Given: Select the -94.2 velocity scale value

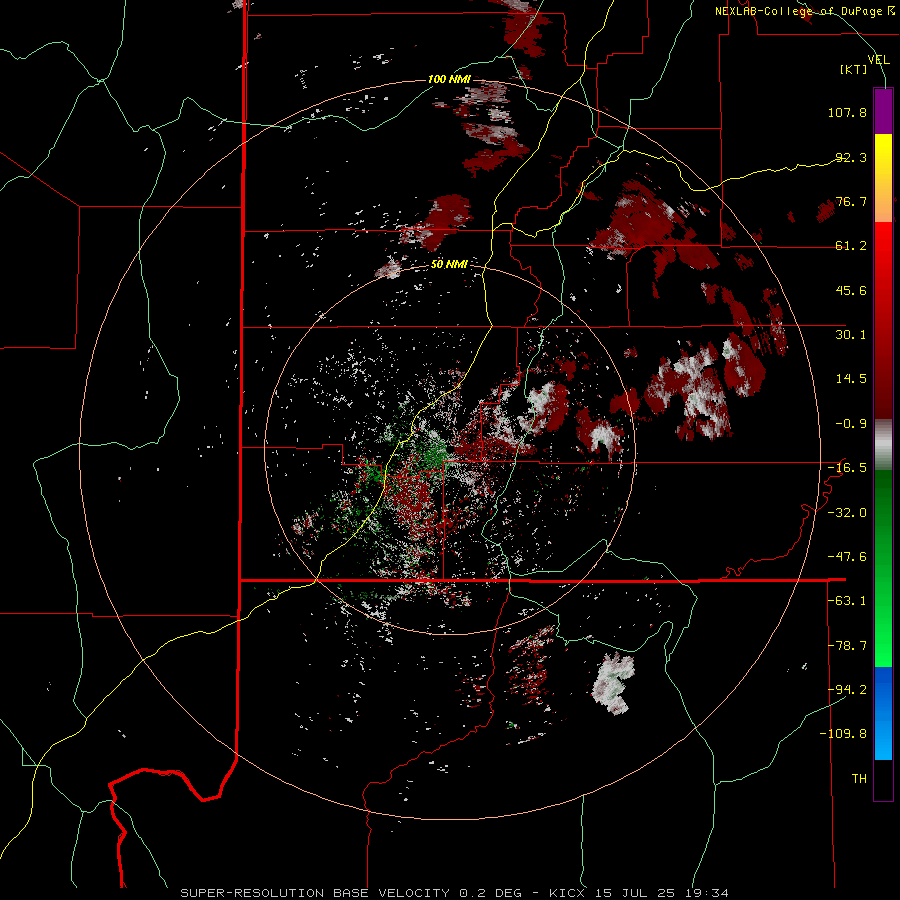Looking at the screenshot, I should (x=847, y=689).
